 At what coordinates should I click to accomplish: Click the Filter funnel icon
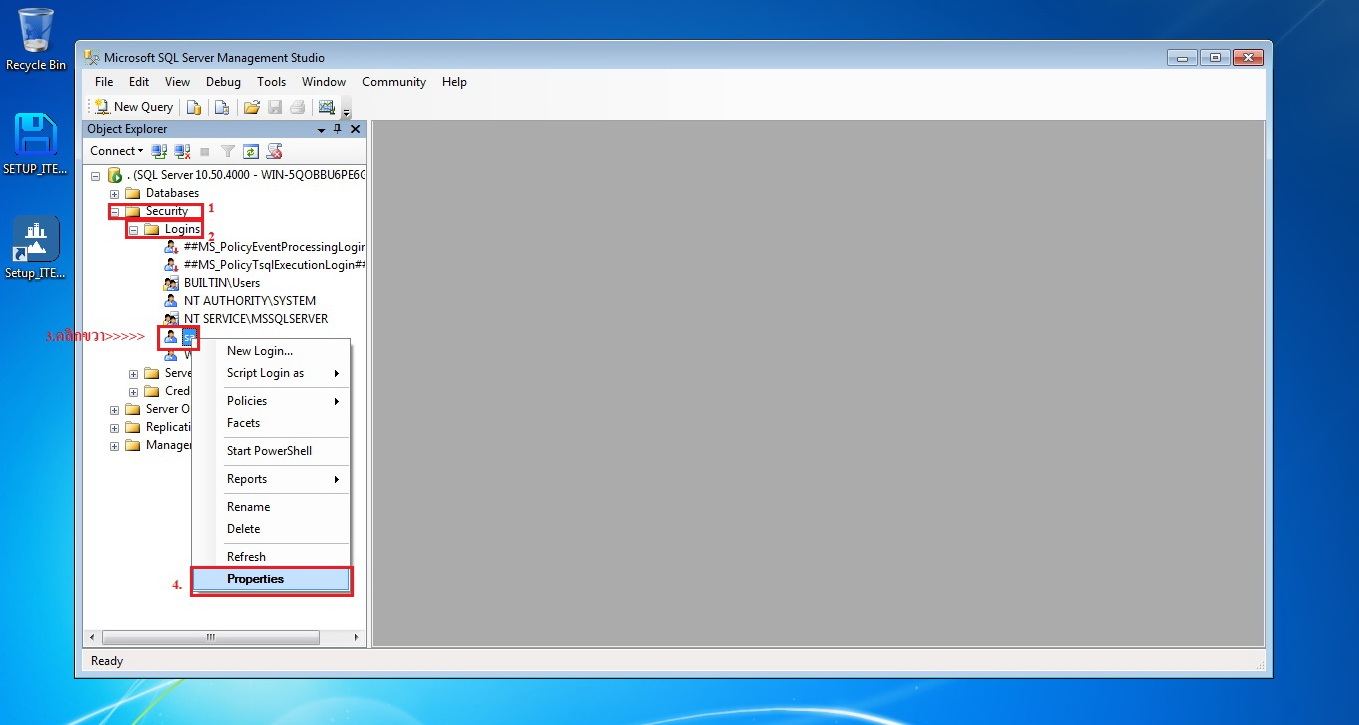click(x=228, y=151)
